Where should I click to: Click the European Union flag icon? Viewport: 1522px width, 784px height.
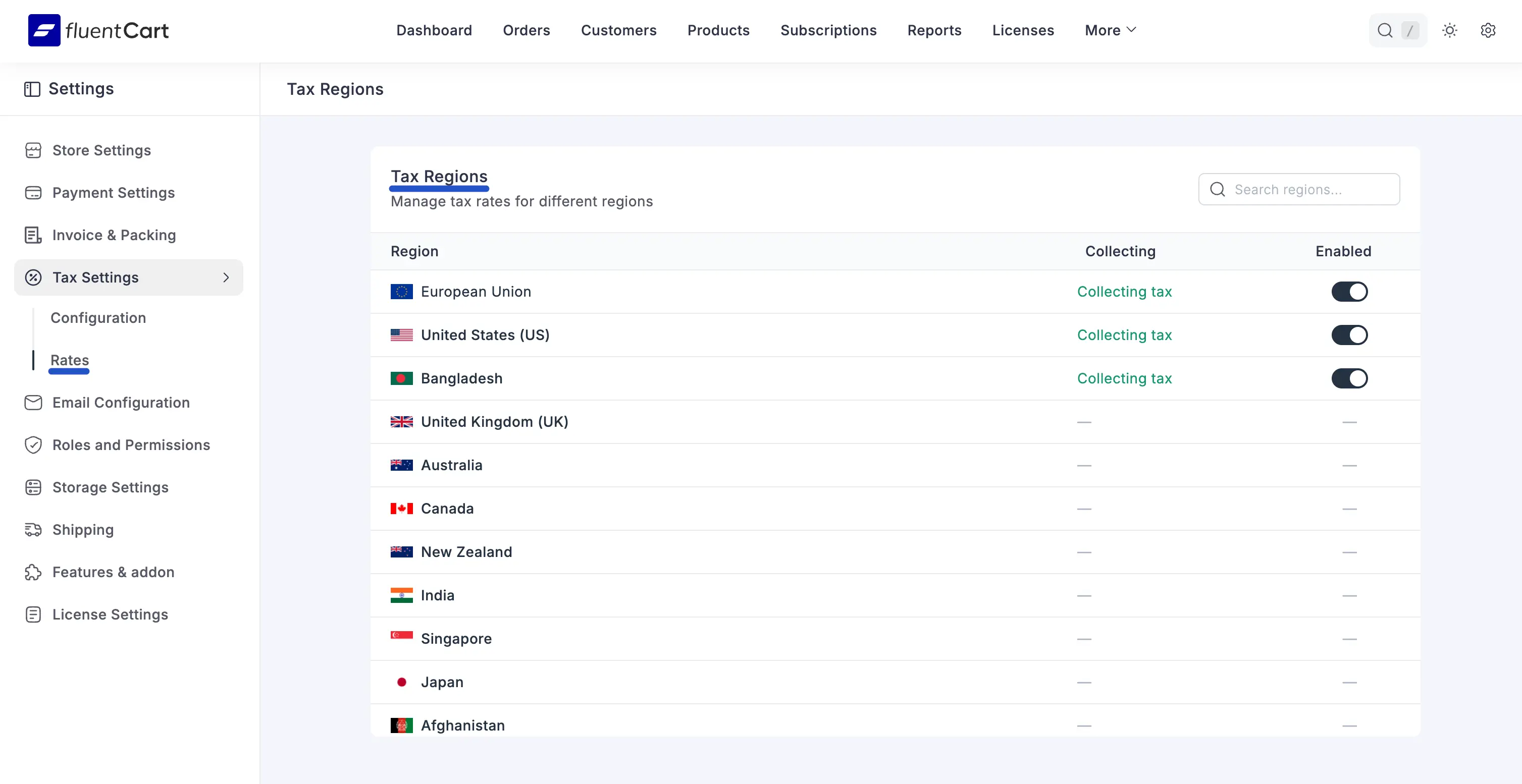coord(401,292)
